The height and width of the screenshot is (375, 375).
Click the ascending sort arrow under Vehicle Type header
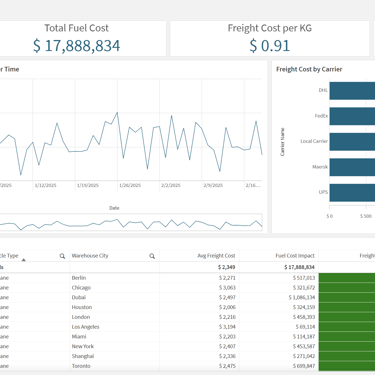(x=24, y=260)
